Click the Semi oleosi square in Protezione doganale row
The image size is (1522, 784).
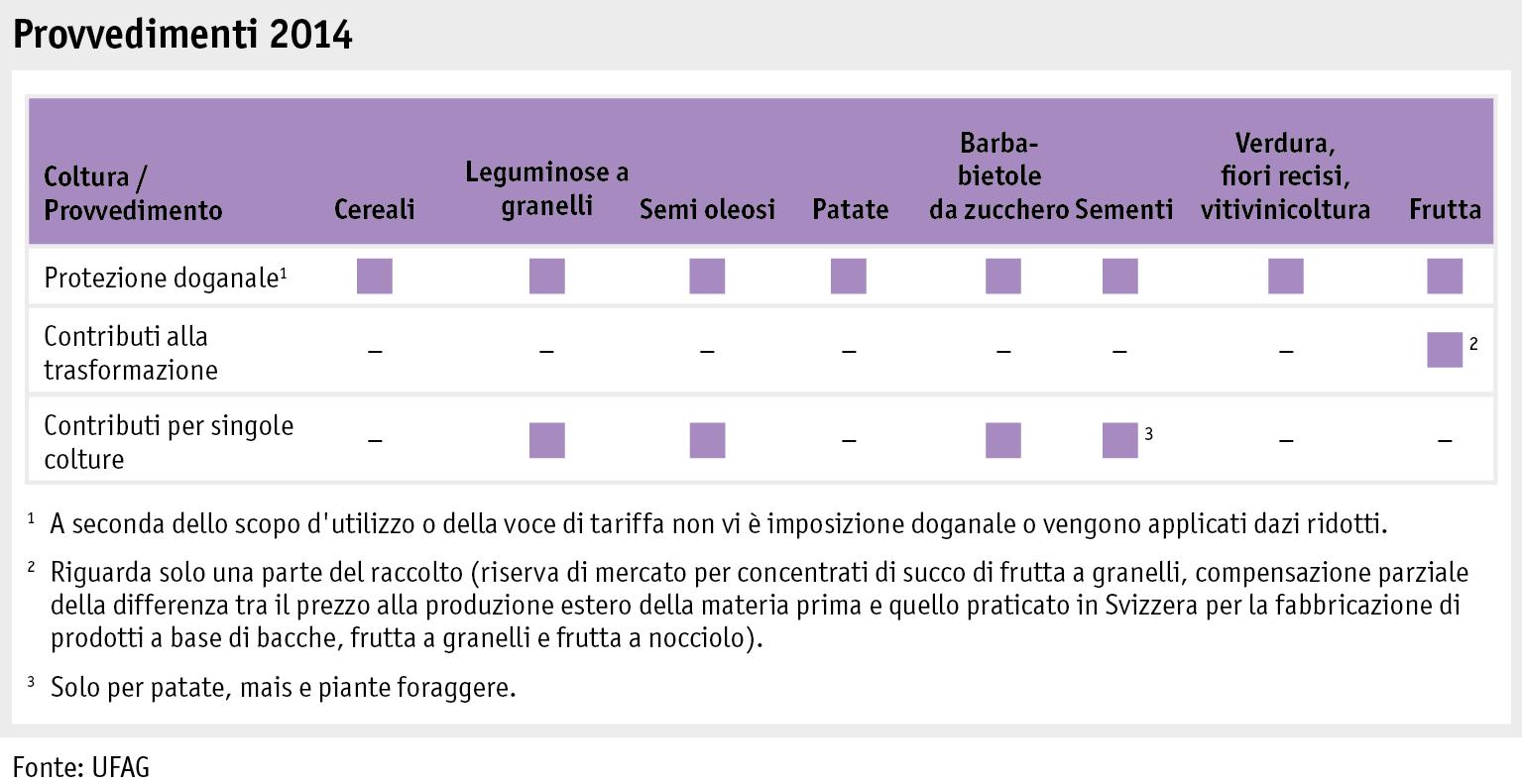pyautogui.click(x=707, y=277)
